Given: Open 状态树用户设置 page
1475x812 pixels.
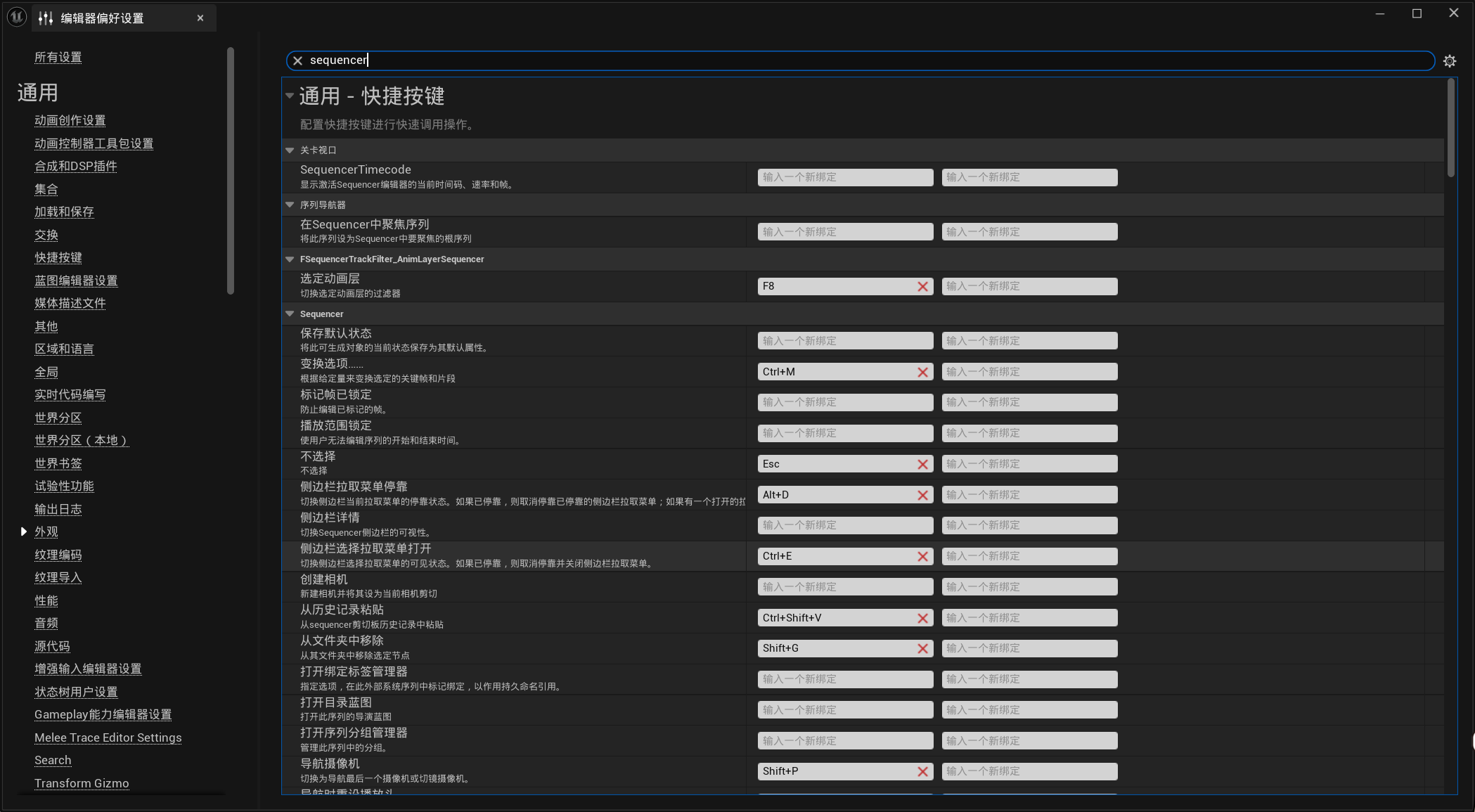Looking at the screenshot, I should point(76,692).
